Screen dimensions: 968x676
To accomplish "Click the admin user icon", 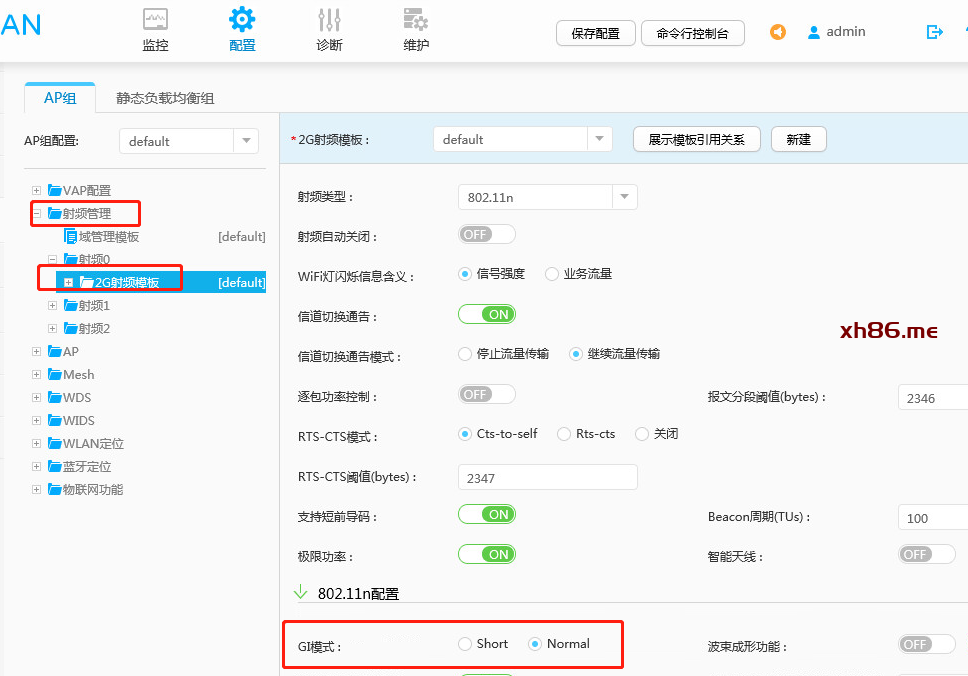I will pos(814,32).
